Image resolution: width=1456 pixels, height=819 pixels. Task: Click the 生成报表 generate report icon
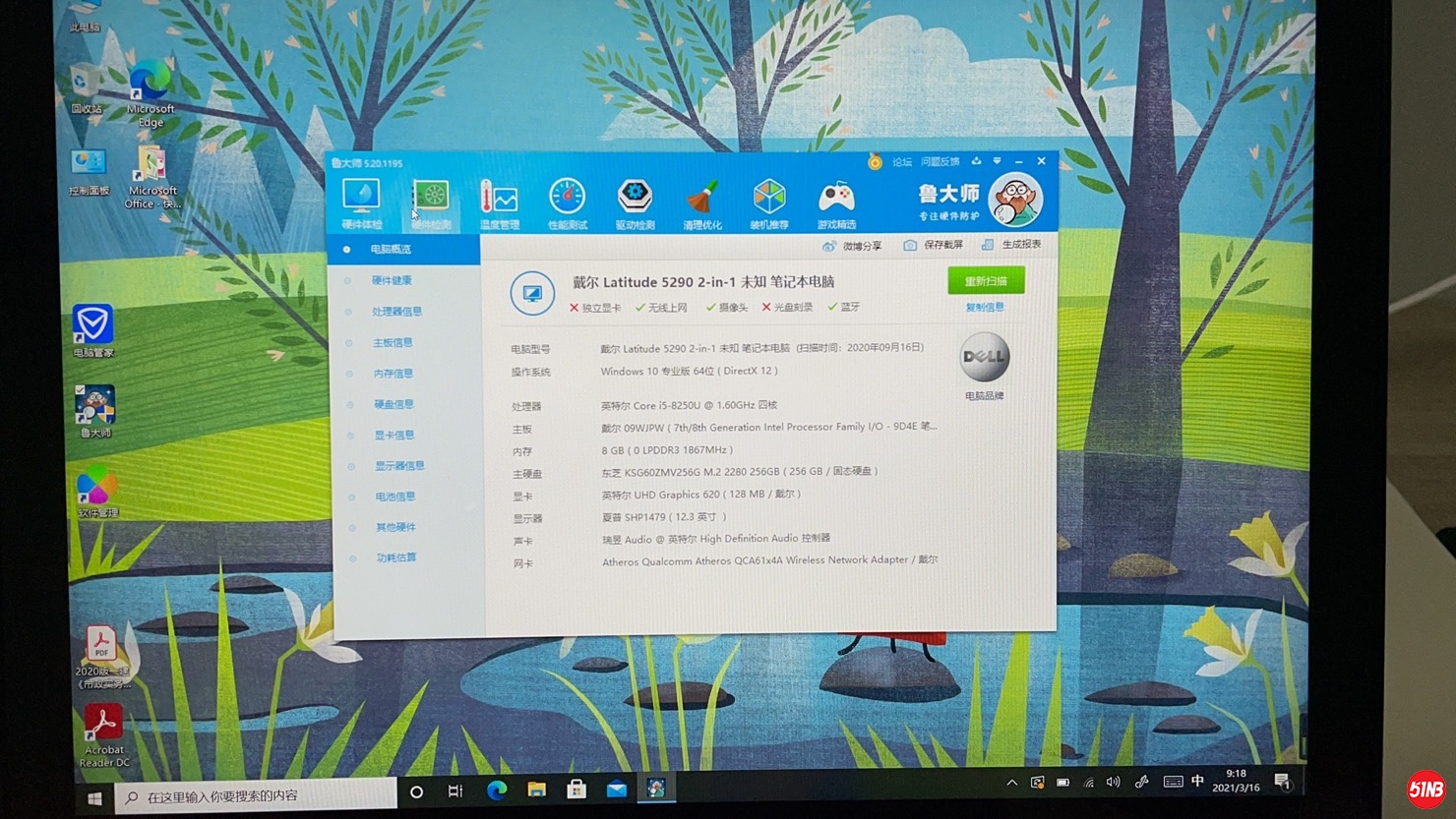coord(1011,244)
